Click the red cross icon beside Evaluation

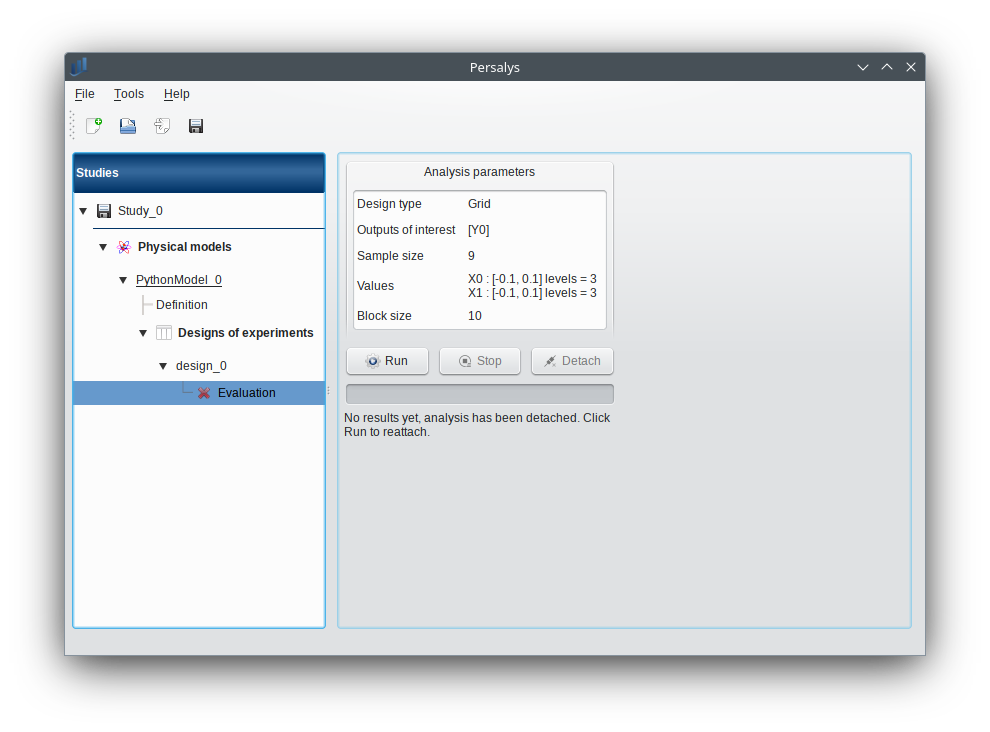204,393
